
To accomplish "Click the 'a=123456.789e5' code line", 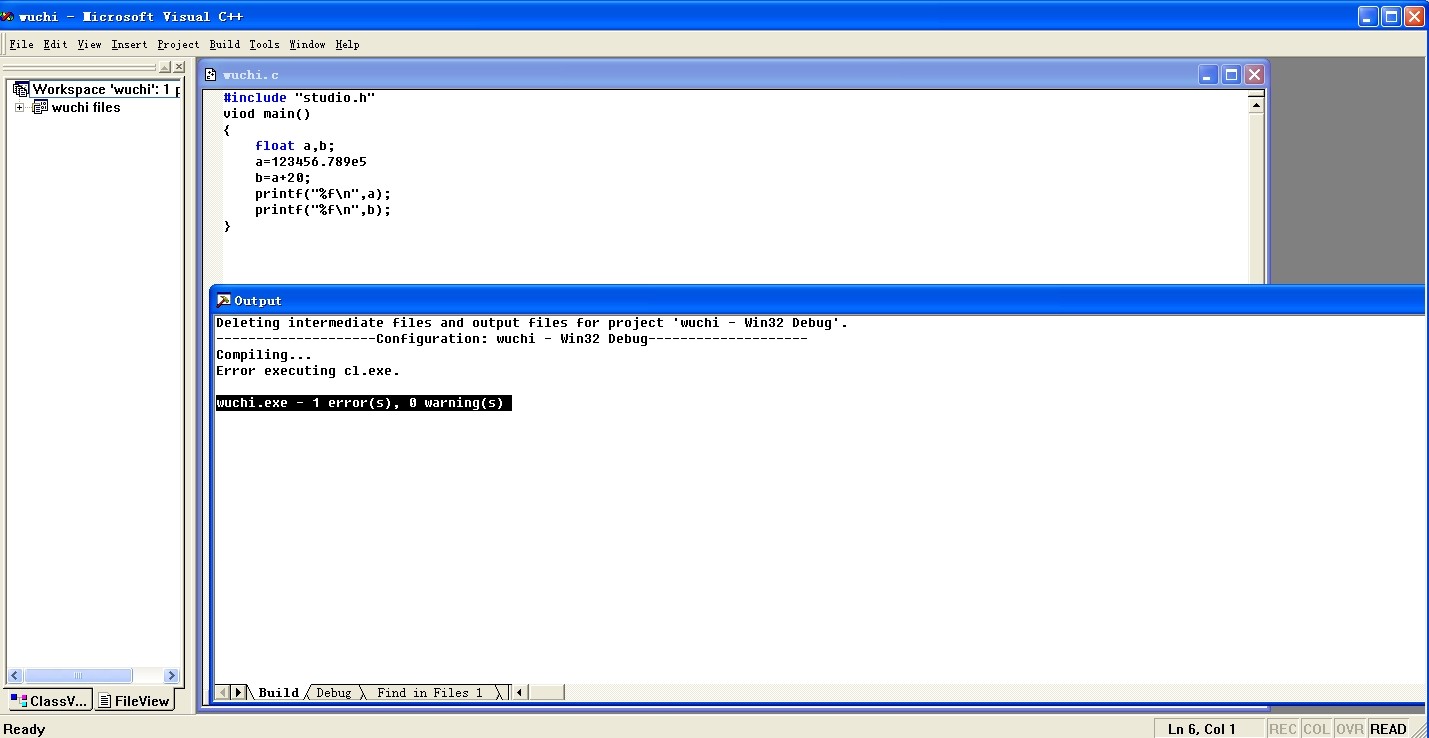I will [x=311, y=162].
